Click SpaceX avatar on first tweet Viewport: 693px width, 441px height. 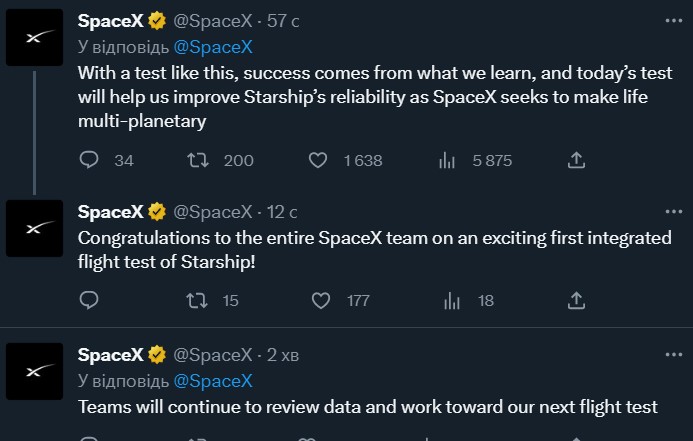click(34, 38)
